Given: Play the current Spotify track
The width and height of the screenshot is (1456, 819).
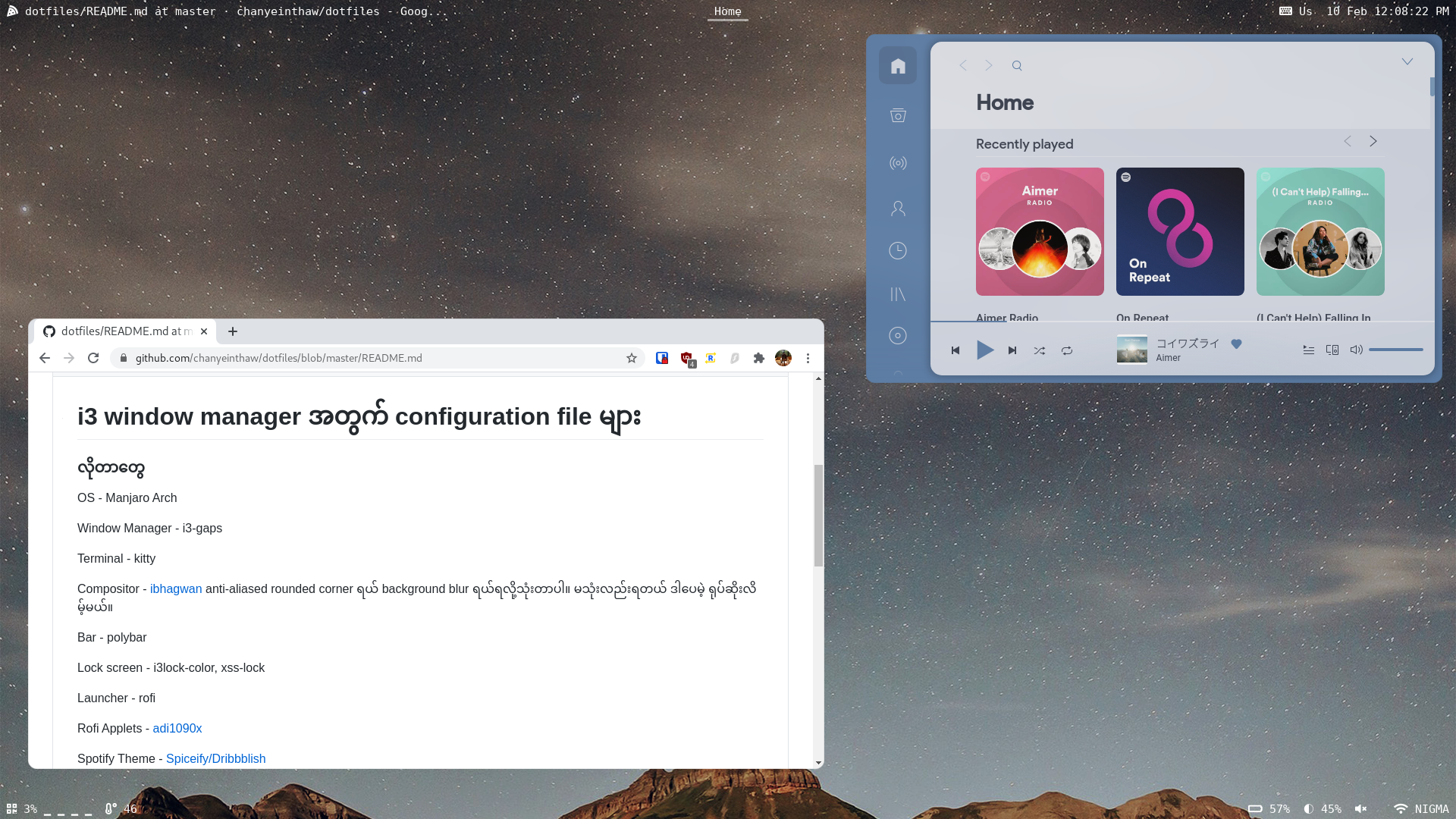Looking at the screenshot, I should [984, 350].
